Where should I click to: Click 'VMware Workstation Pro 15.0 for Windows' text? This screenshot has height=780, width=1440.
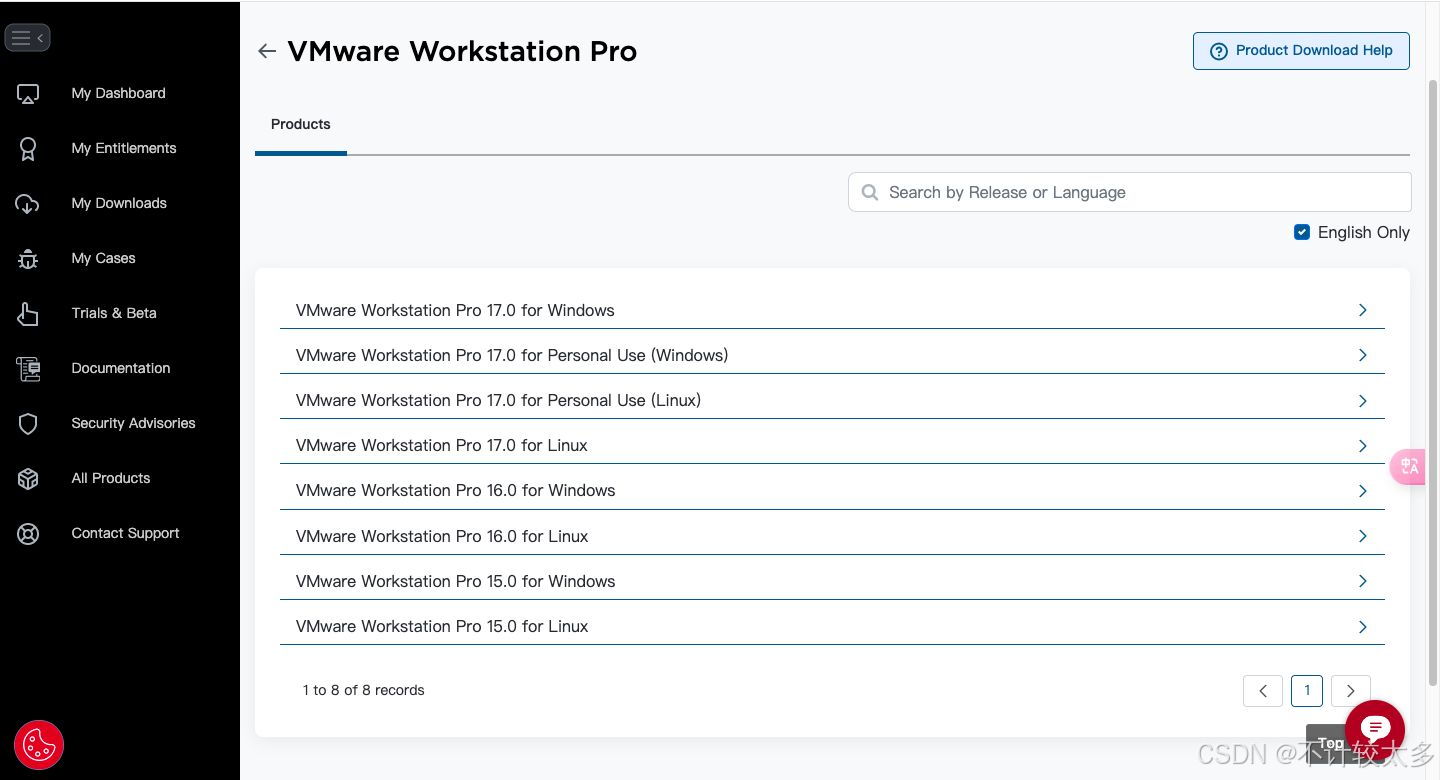(x=456, y=581)
